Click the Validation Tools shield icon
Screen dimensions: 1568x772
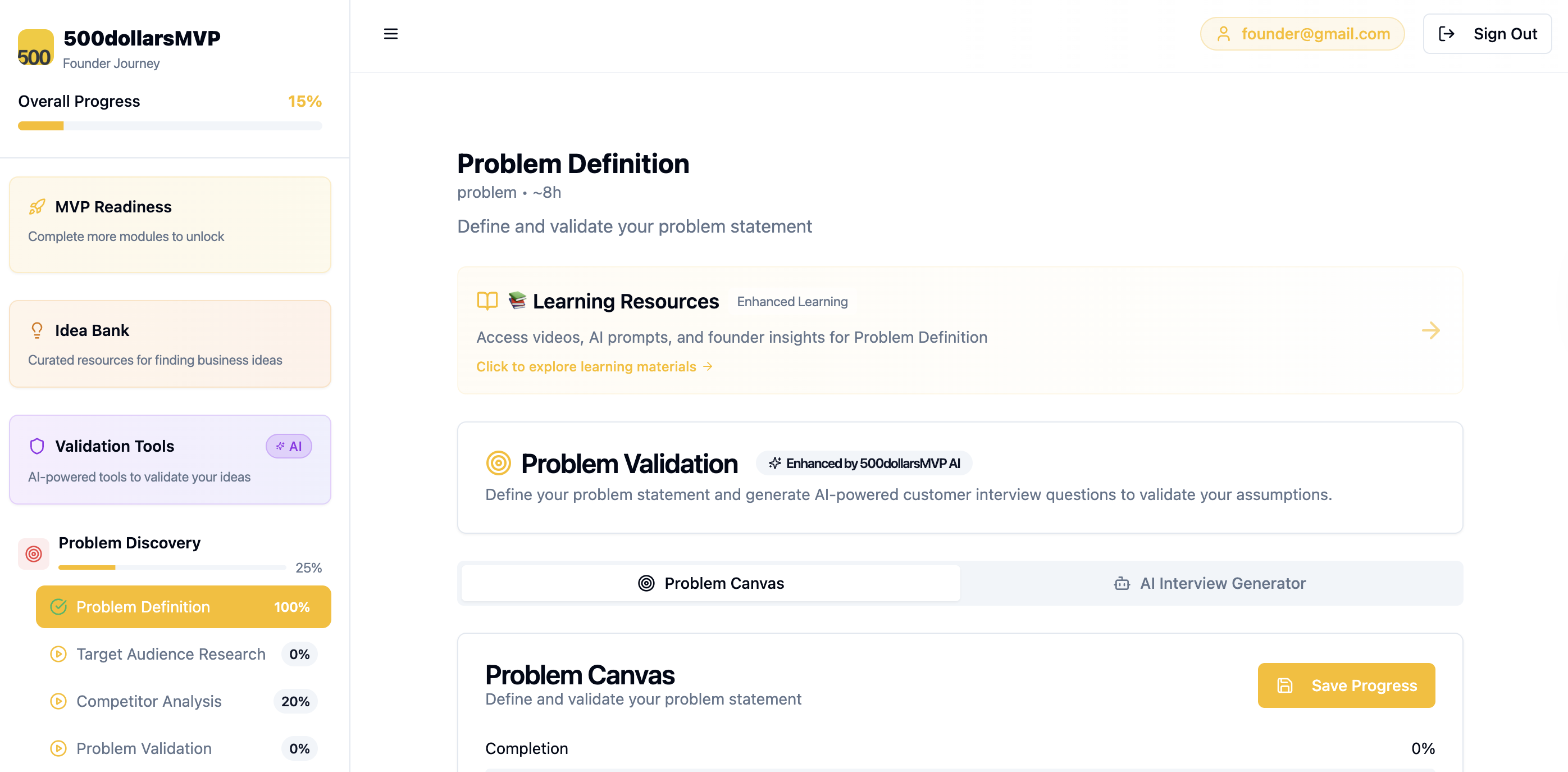coord(37,446)
